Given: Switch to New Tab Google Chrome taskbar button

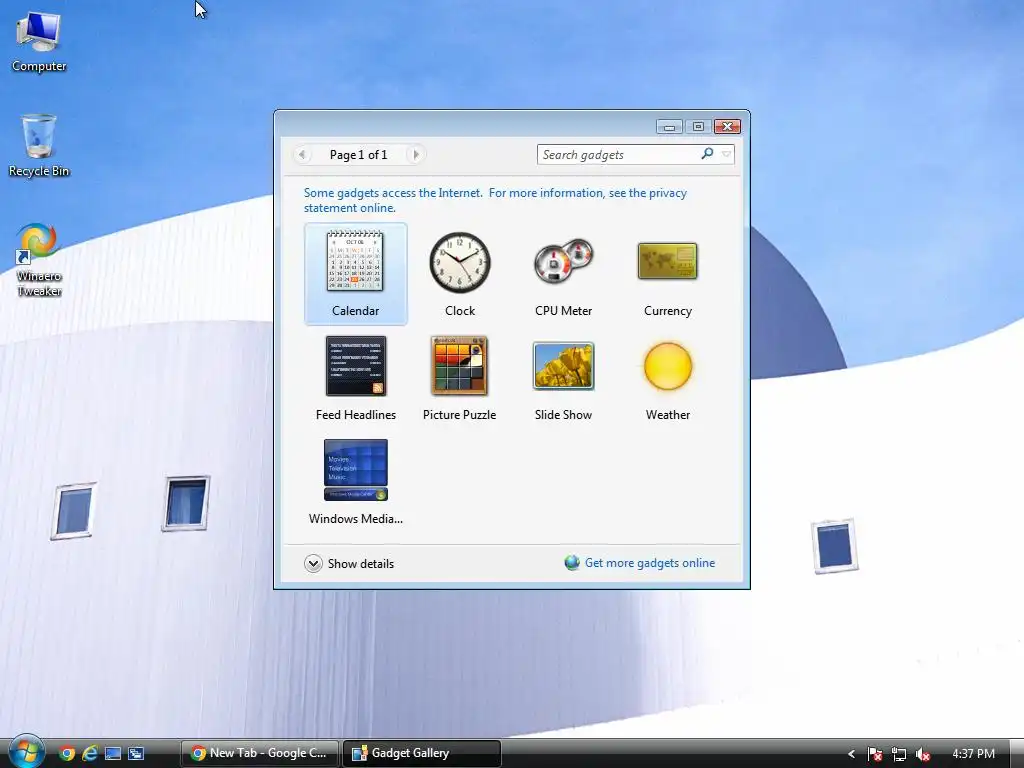Looking at the screenshot, I should tap(259, 753).
